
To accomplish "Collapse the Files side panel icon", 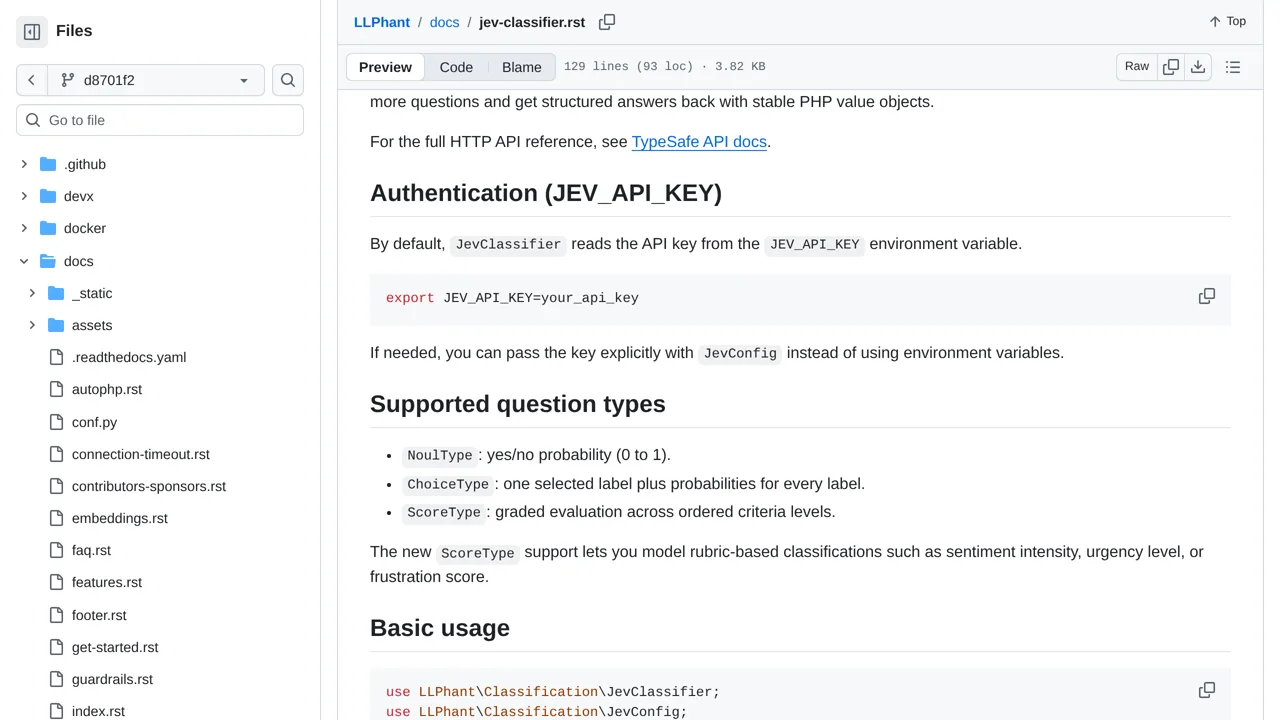I will (32, 32).
